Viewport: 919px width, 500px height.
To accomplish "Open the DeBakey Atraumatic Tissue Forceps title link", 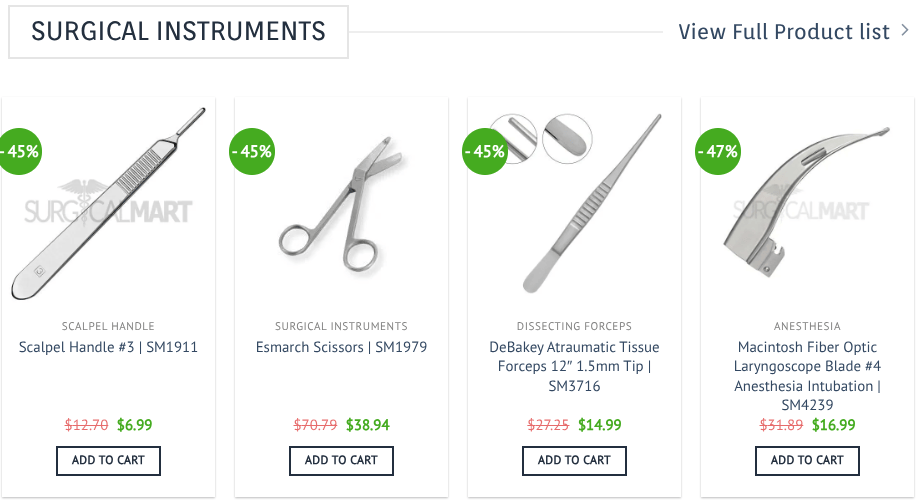I will 574,366.
